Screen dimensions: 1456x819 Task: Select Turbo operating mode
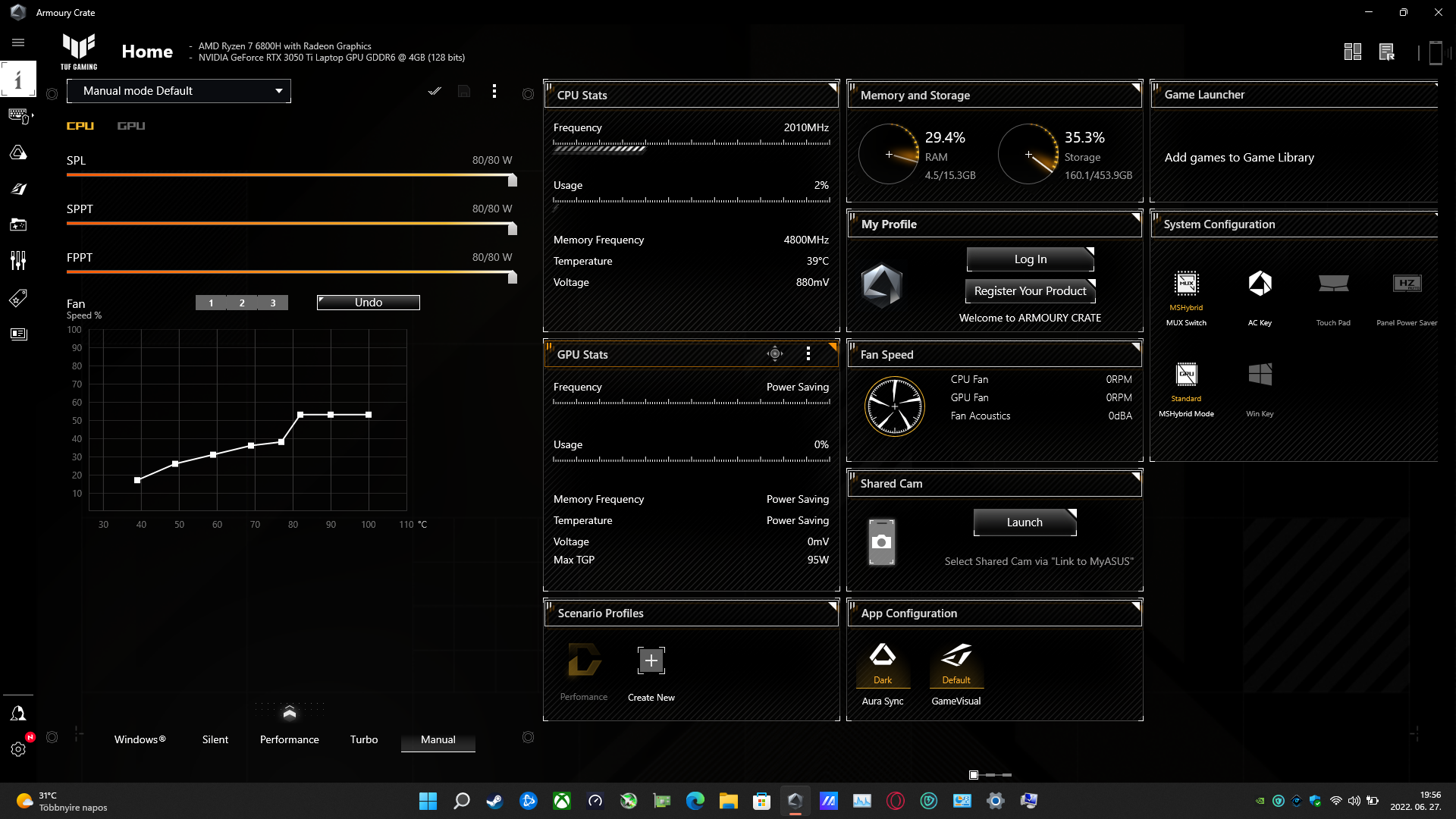(x=364, y=739)
